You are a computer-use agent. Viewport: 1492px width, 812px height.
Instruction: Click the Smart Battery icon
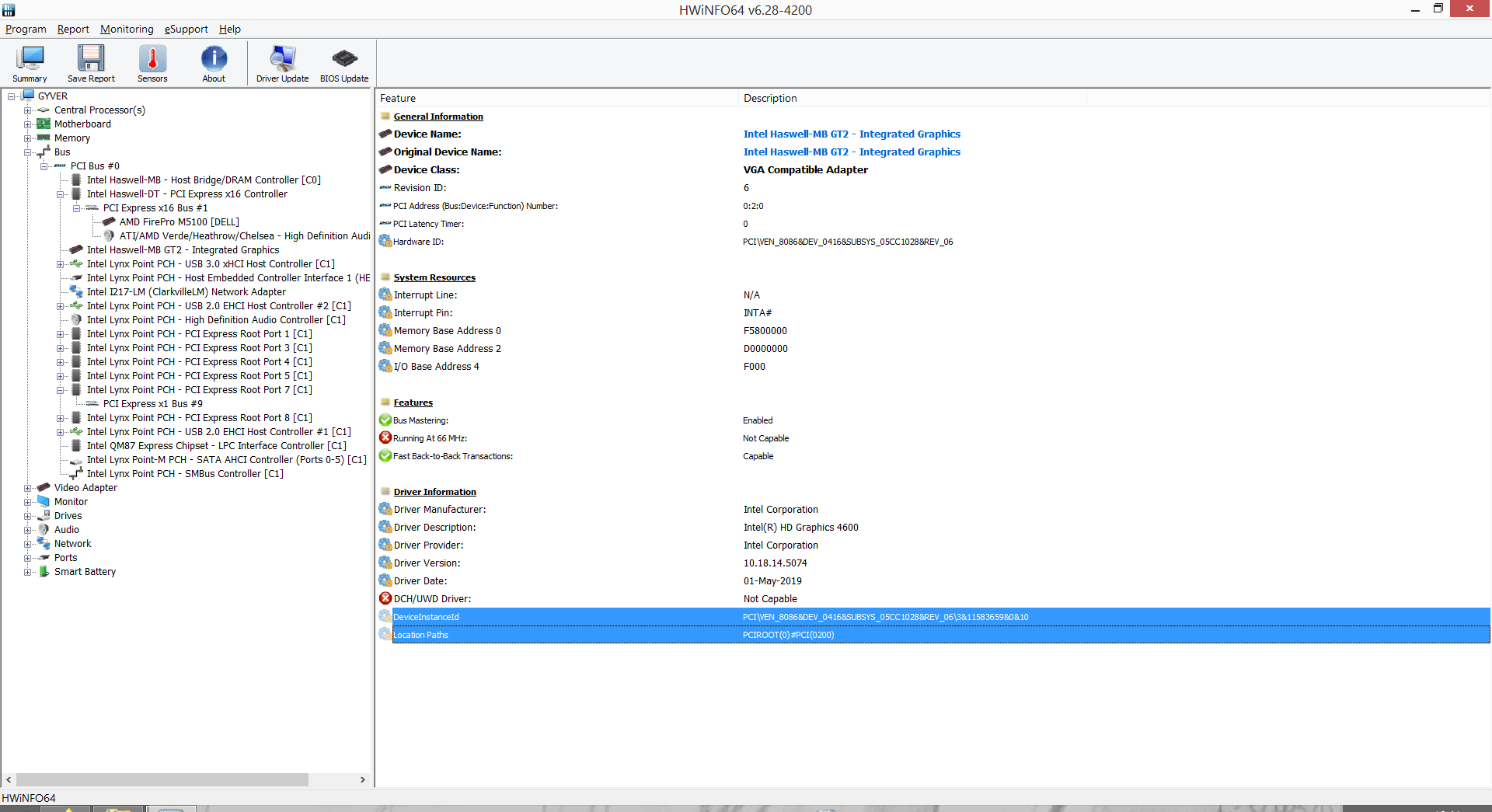(x=44, y=572)
